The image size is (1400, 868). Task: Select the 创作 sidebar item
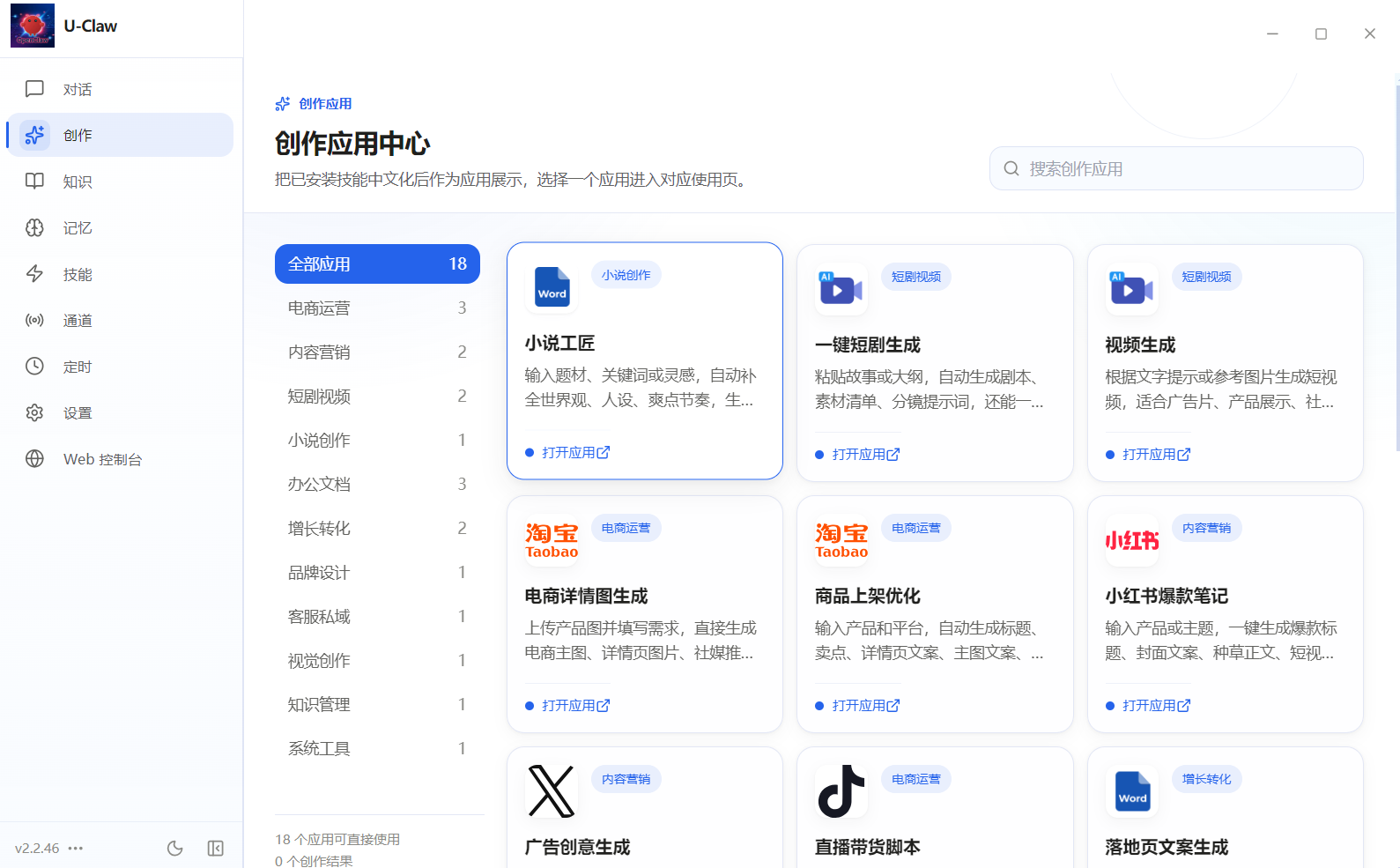[121, 135]
